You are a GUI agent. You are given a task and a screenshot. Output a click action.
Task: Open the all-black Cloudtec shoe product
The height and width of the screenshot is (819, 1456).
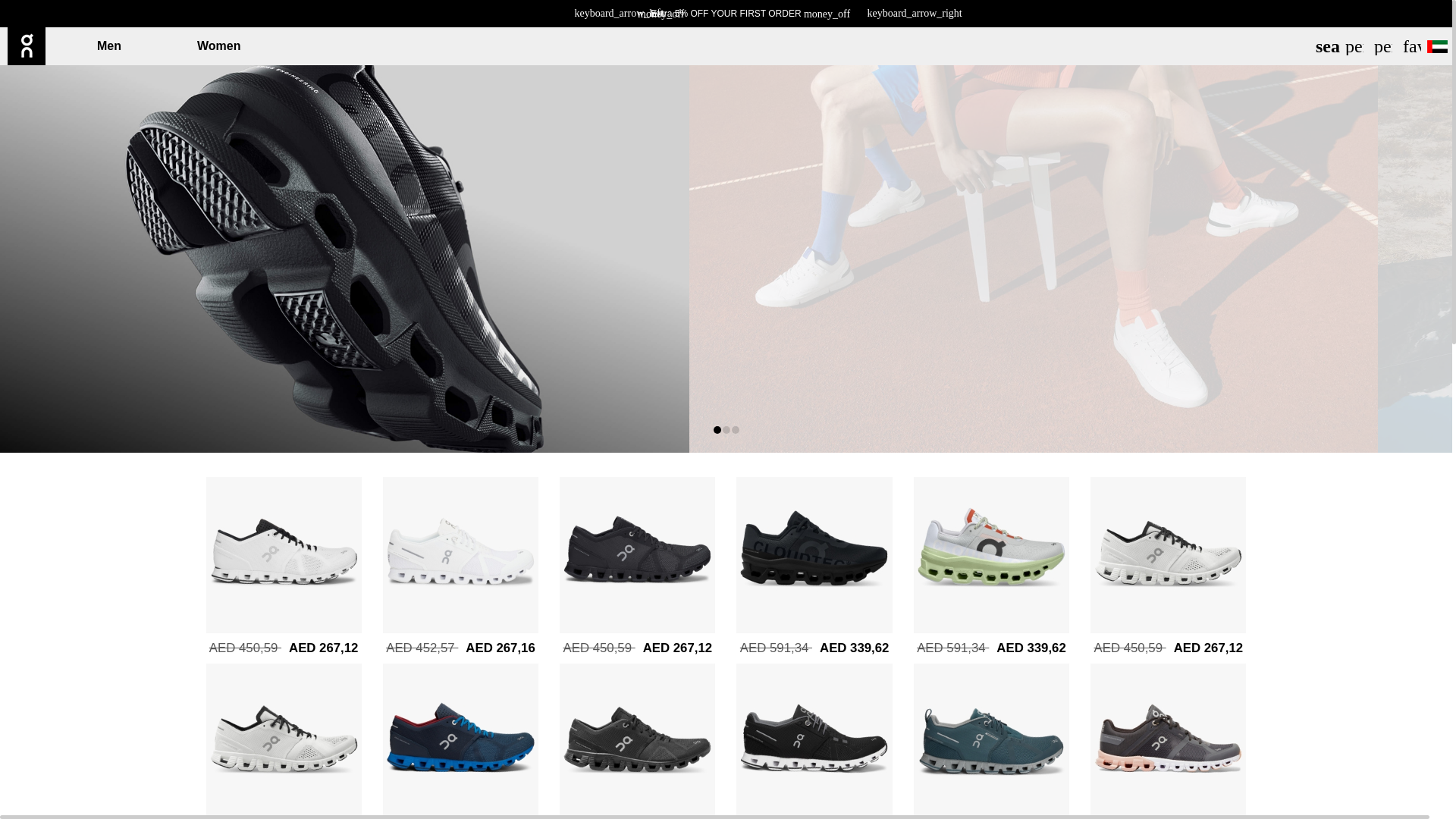814,555
